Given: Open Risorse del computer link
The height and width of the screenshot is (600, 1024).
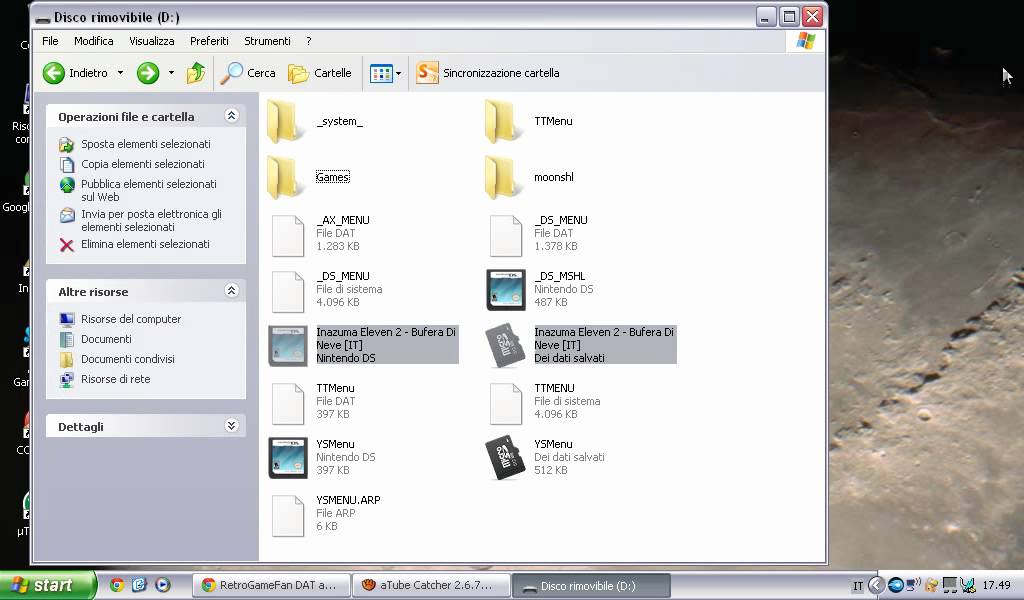Looking at the screenshot, I should [x=131, y=319].
